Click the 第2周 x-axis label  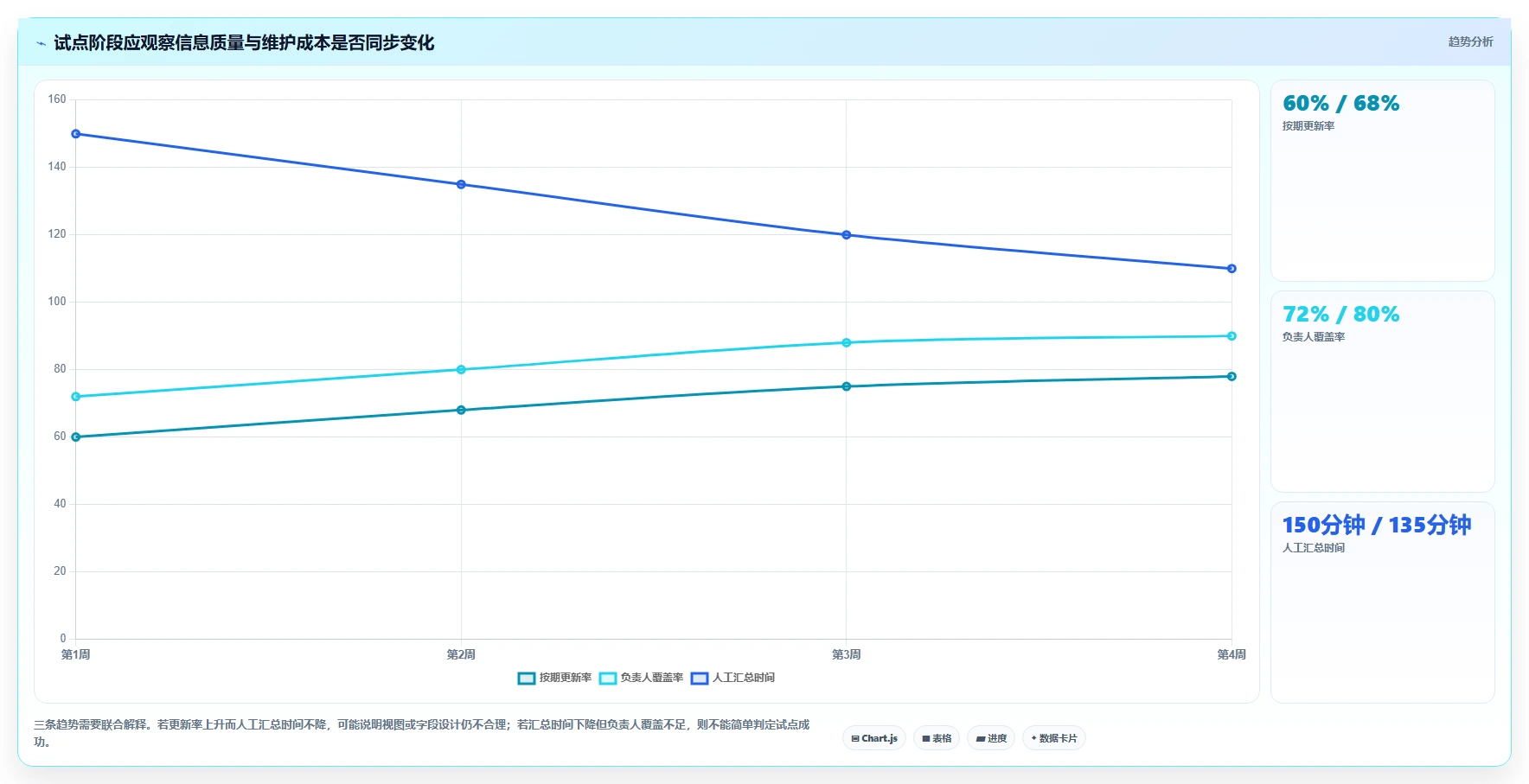coord(461,654)
